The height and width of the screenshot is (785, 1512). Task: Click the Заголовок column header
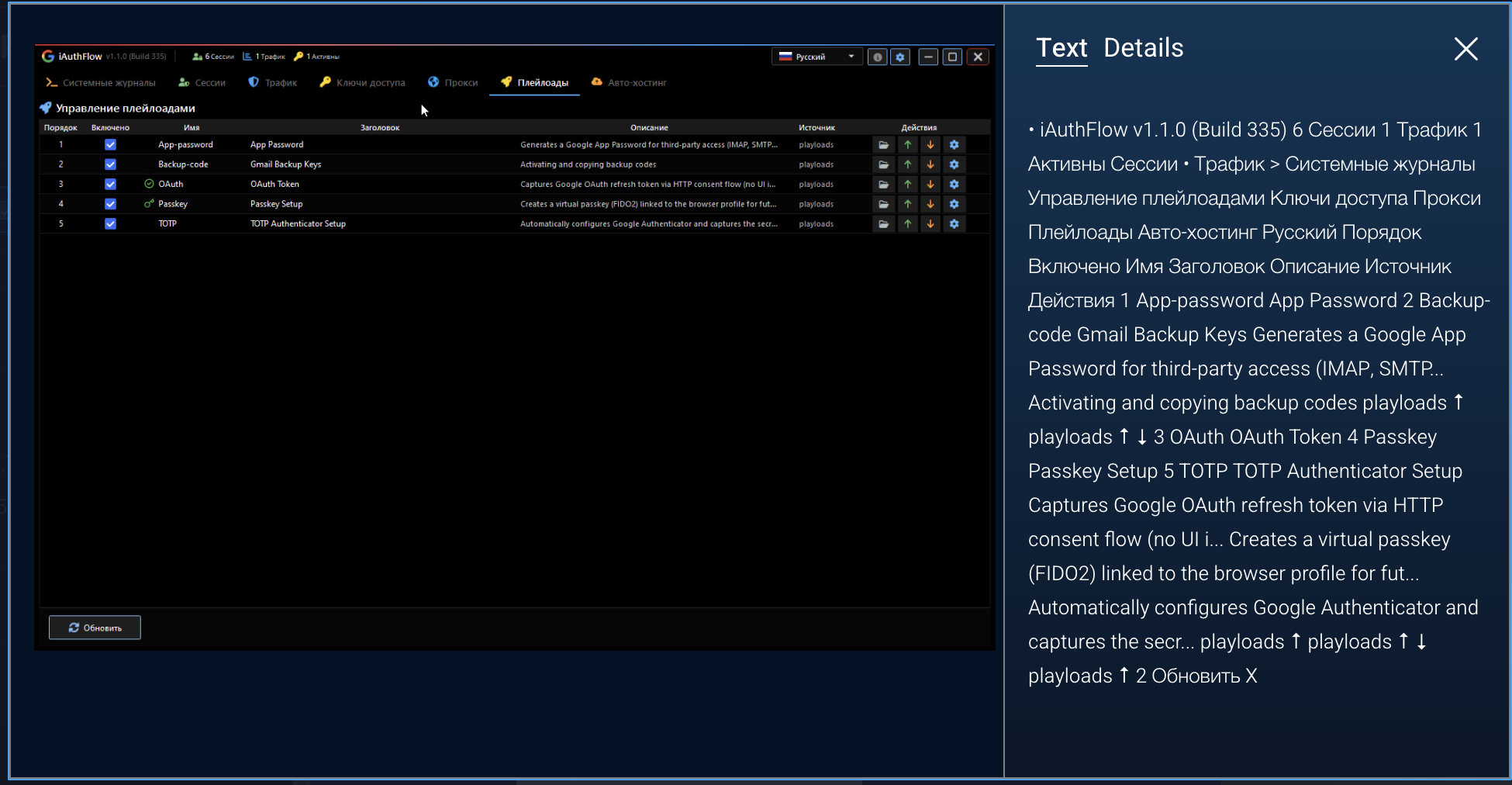380,128
